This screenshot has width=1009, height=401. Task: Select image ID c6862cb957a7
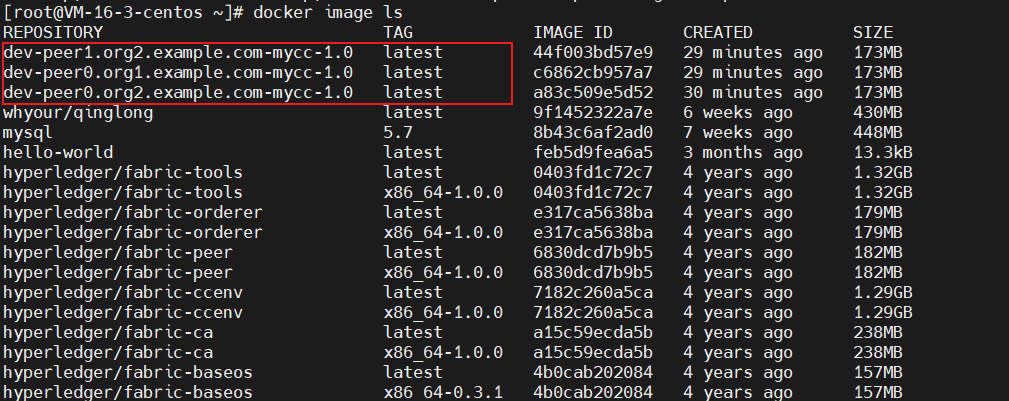click(x=593, y=73)
